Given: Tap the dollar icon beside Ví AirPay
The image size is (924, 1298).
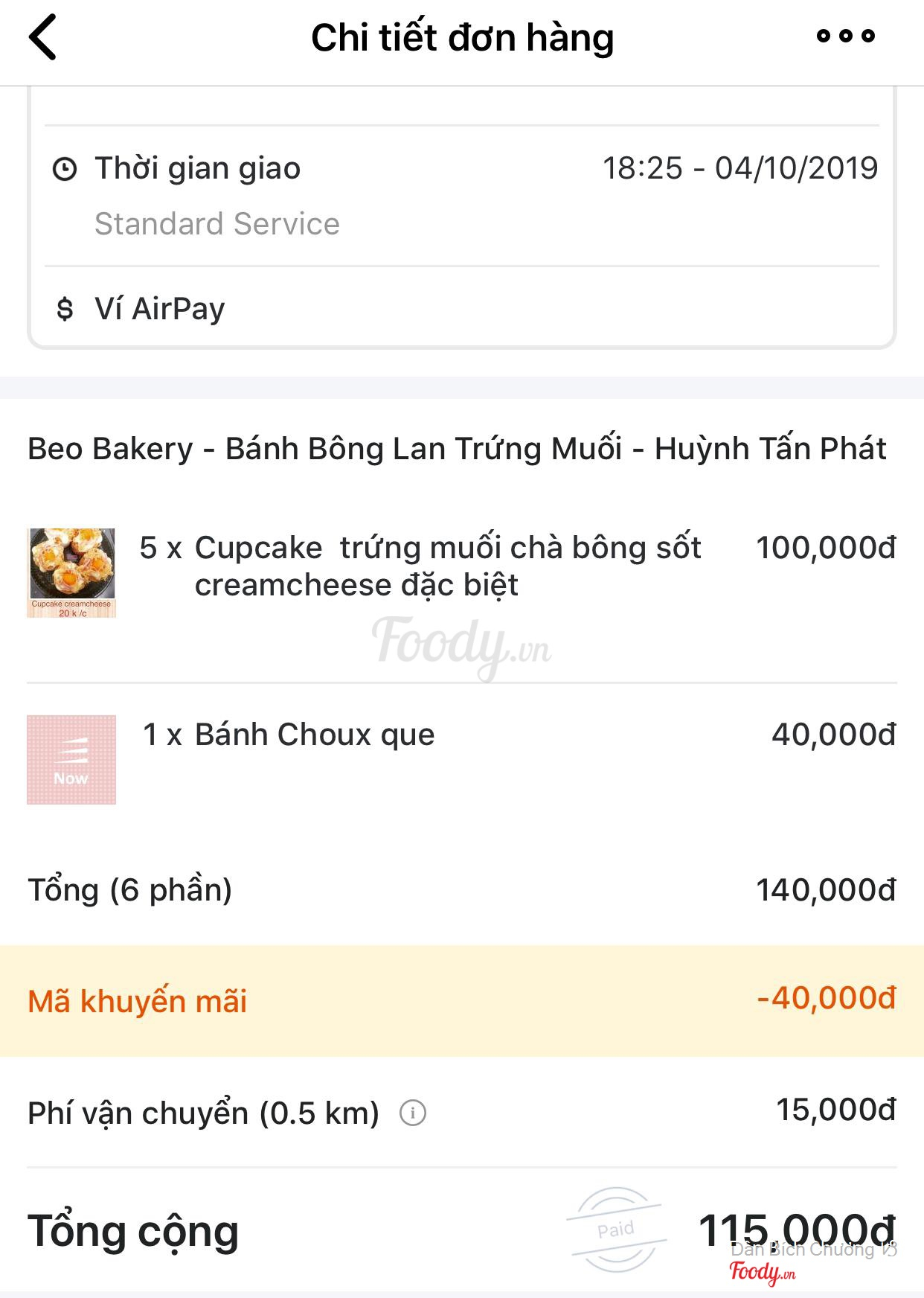Looking at the screenshot, I should tap(65, 309).
